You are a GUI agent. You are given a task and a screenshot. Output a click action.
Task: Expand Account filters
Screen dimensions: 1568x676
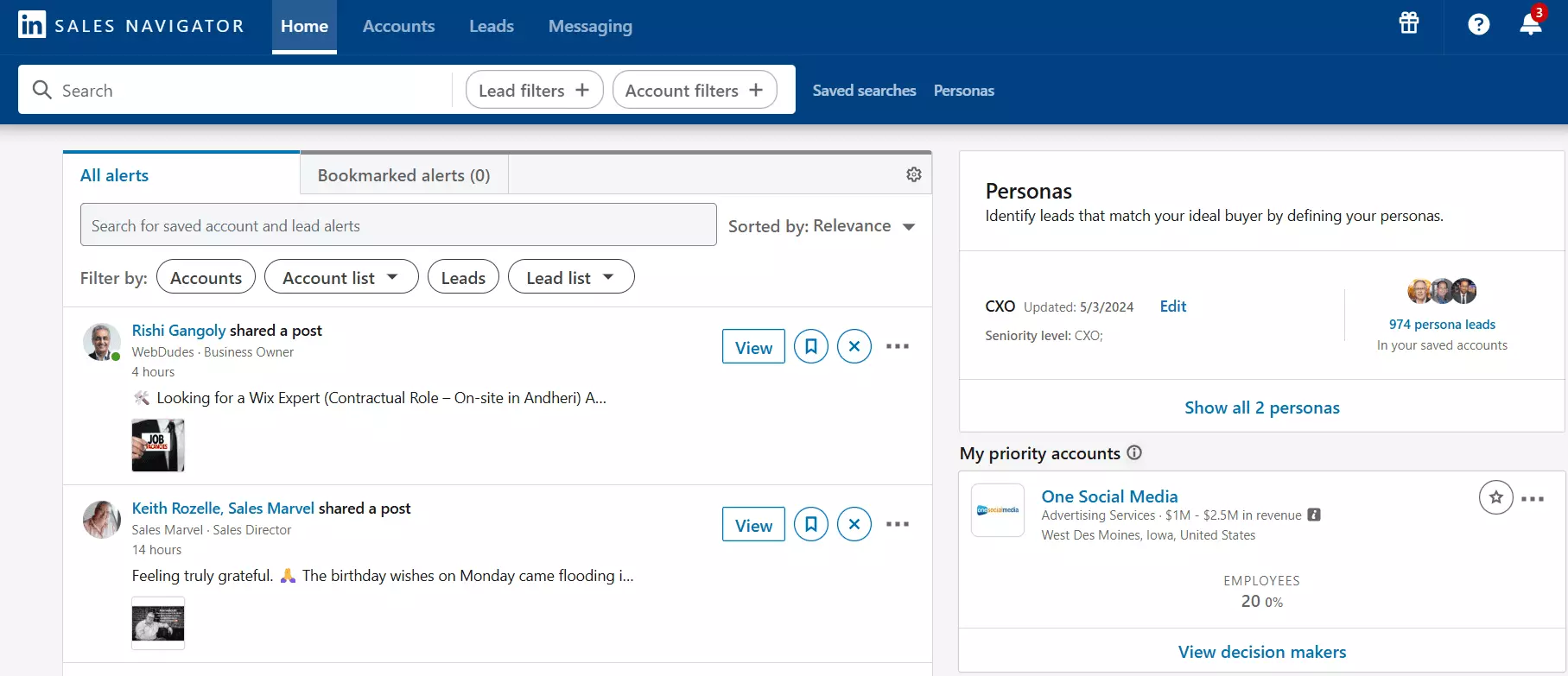[695, 90]
